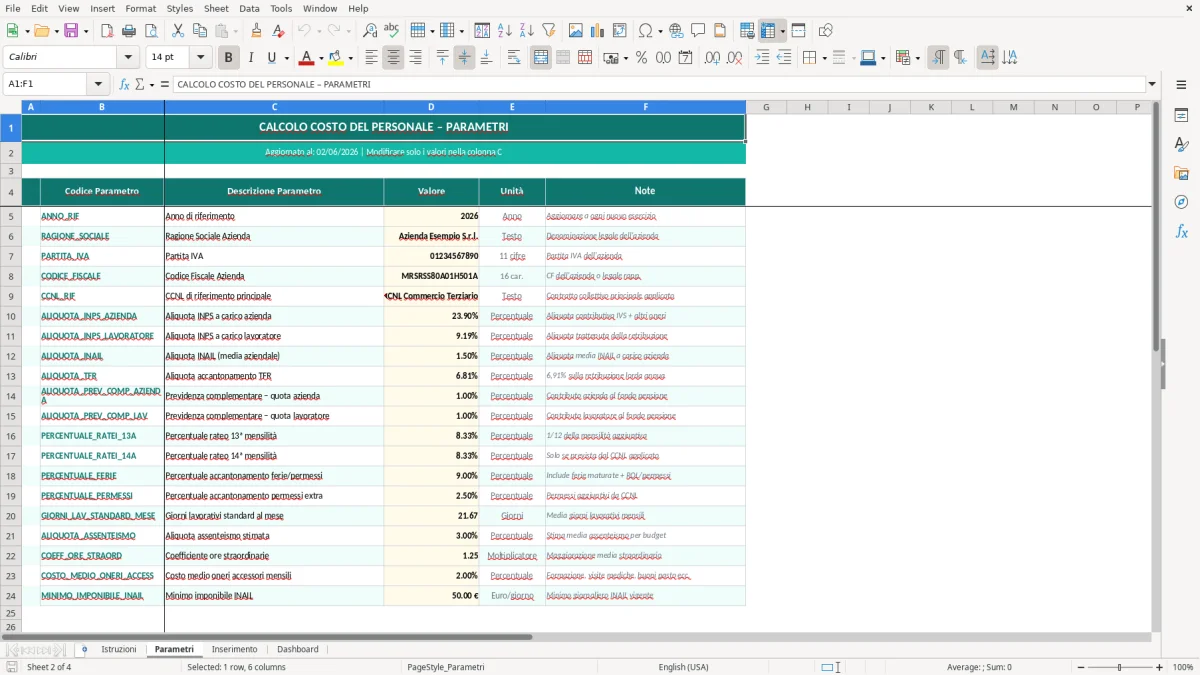The height and width of the screenshot is (675, 1200).
Task: Click the Formula equals button
Action: [165, 84]
